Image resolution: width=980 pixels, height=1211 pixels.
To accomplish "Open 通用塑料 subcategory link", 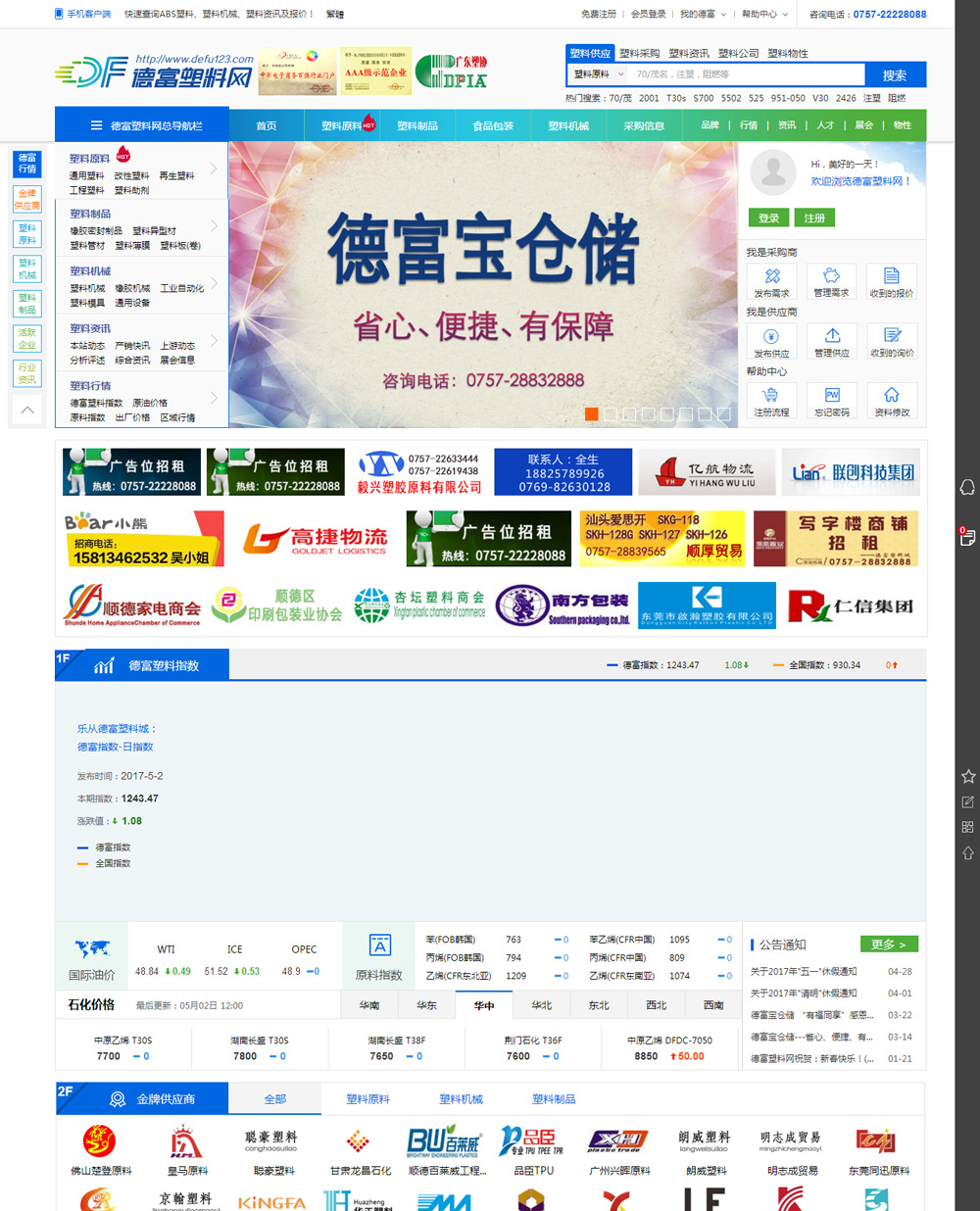I will point(86,176).
